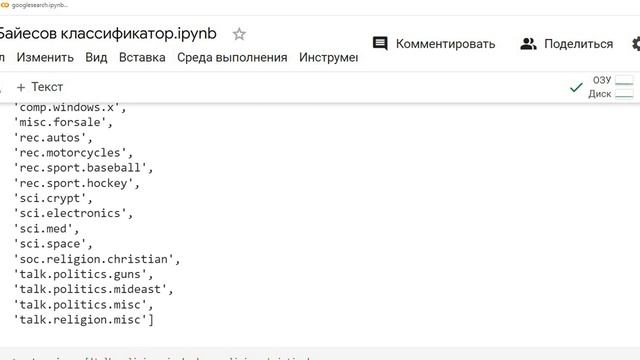
Task: Open the Инструменты menu
Action: [329, 58]
